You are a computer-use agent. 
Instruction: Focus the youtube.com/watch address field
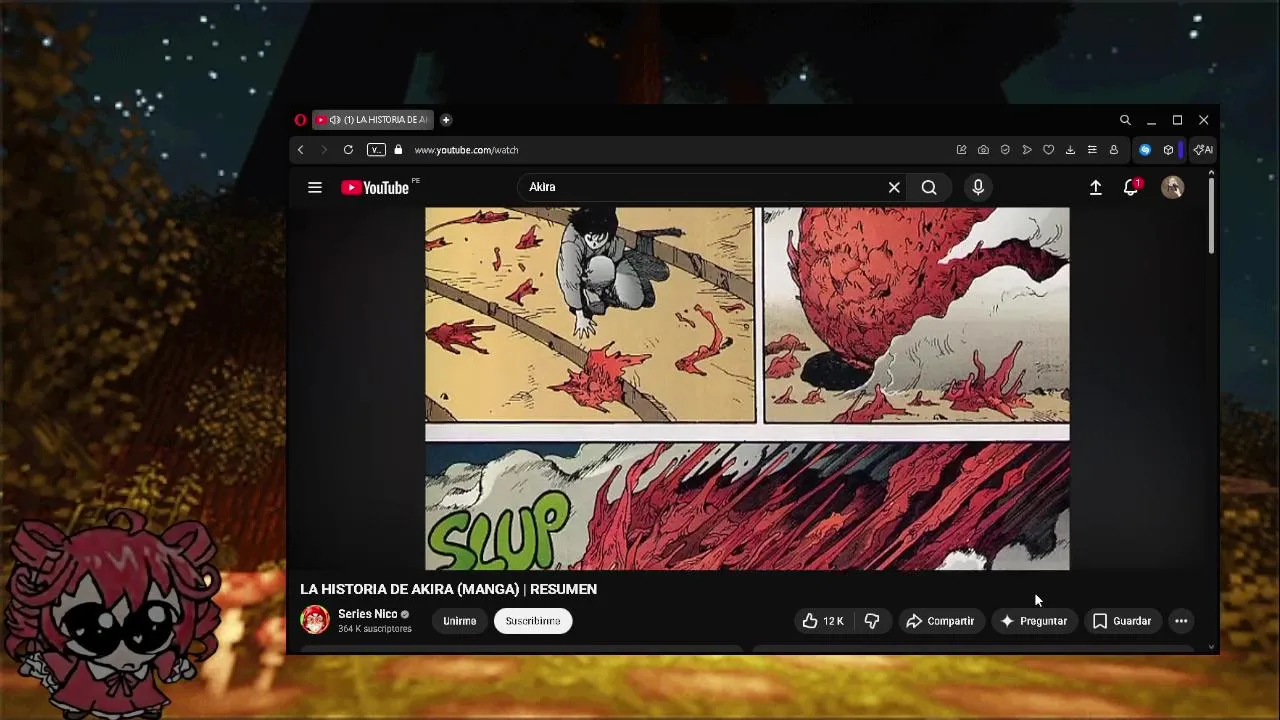pyautogui.click(x=466, y=150)
